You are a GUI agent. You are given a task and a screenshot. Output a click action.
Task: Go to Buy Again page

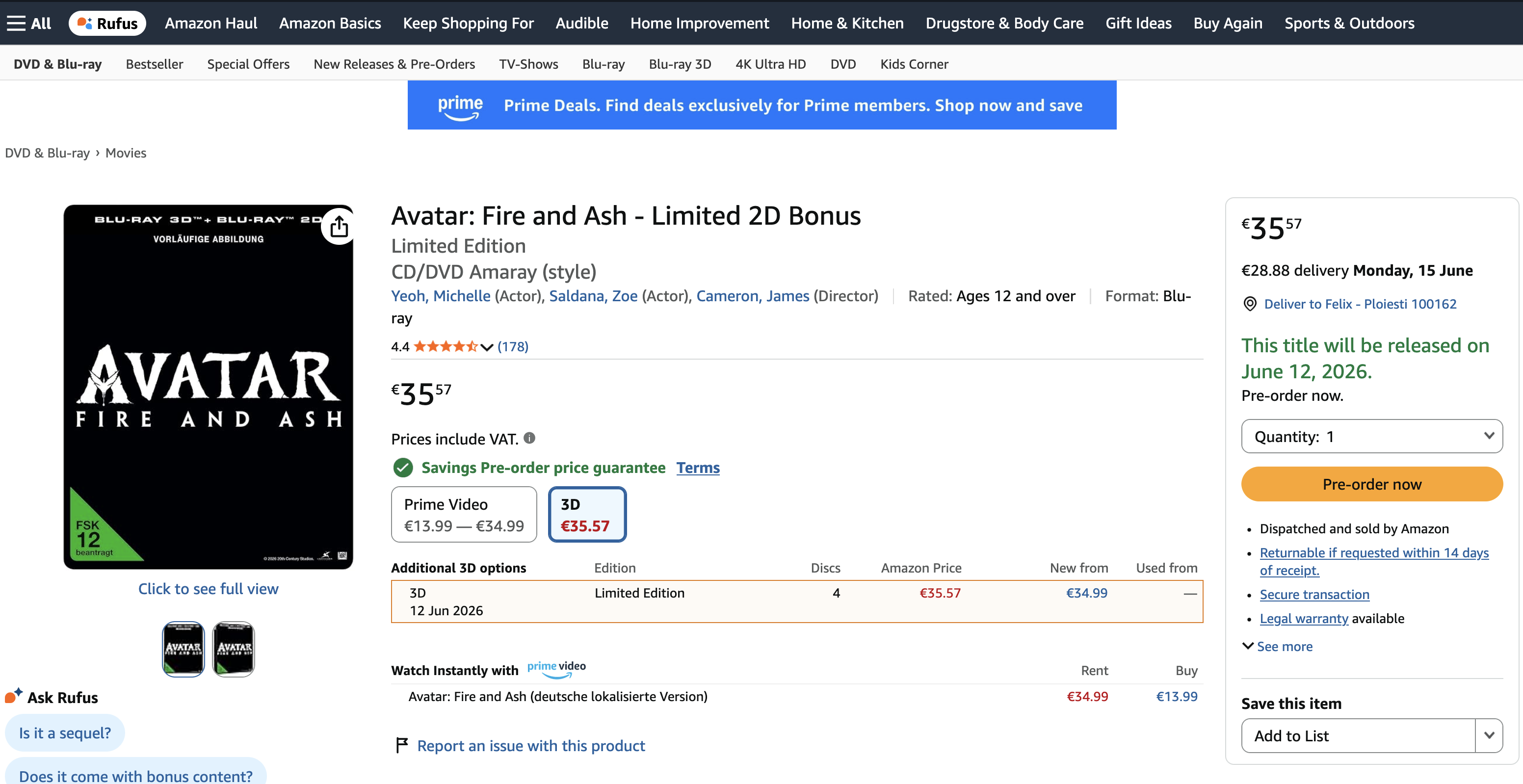pos(1228,23)
